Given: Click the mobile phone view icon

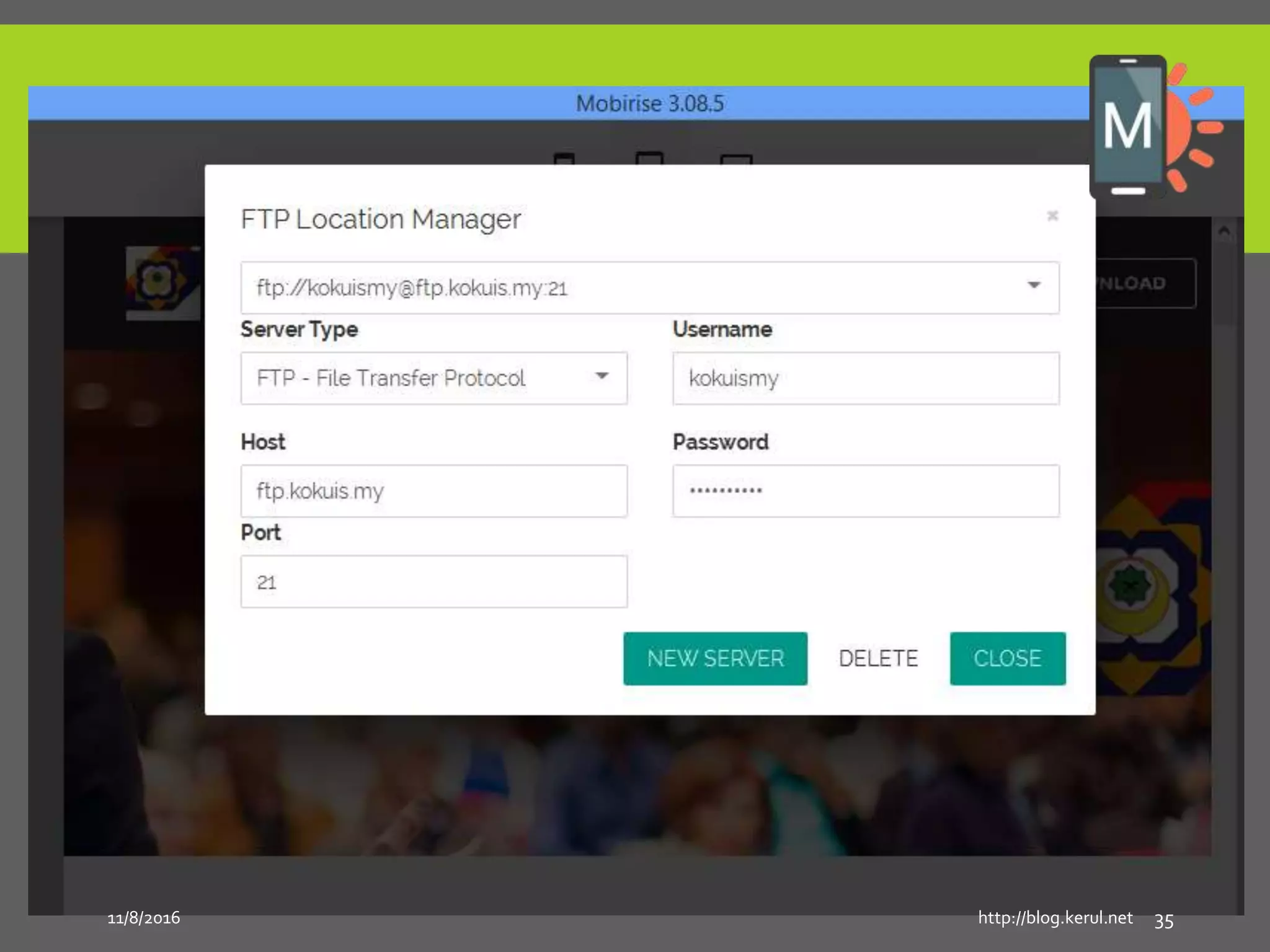Looking at the screenshot, I should click(x=564, y=159).
